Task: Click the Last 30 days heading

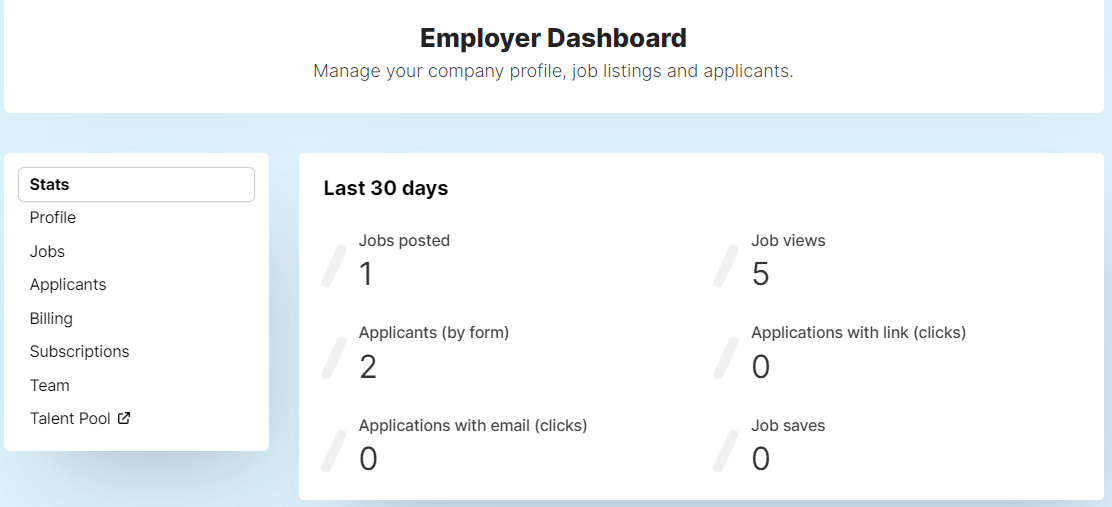Action: (386, 188)
